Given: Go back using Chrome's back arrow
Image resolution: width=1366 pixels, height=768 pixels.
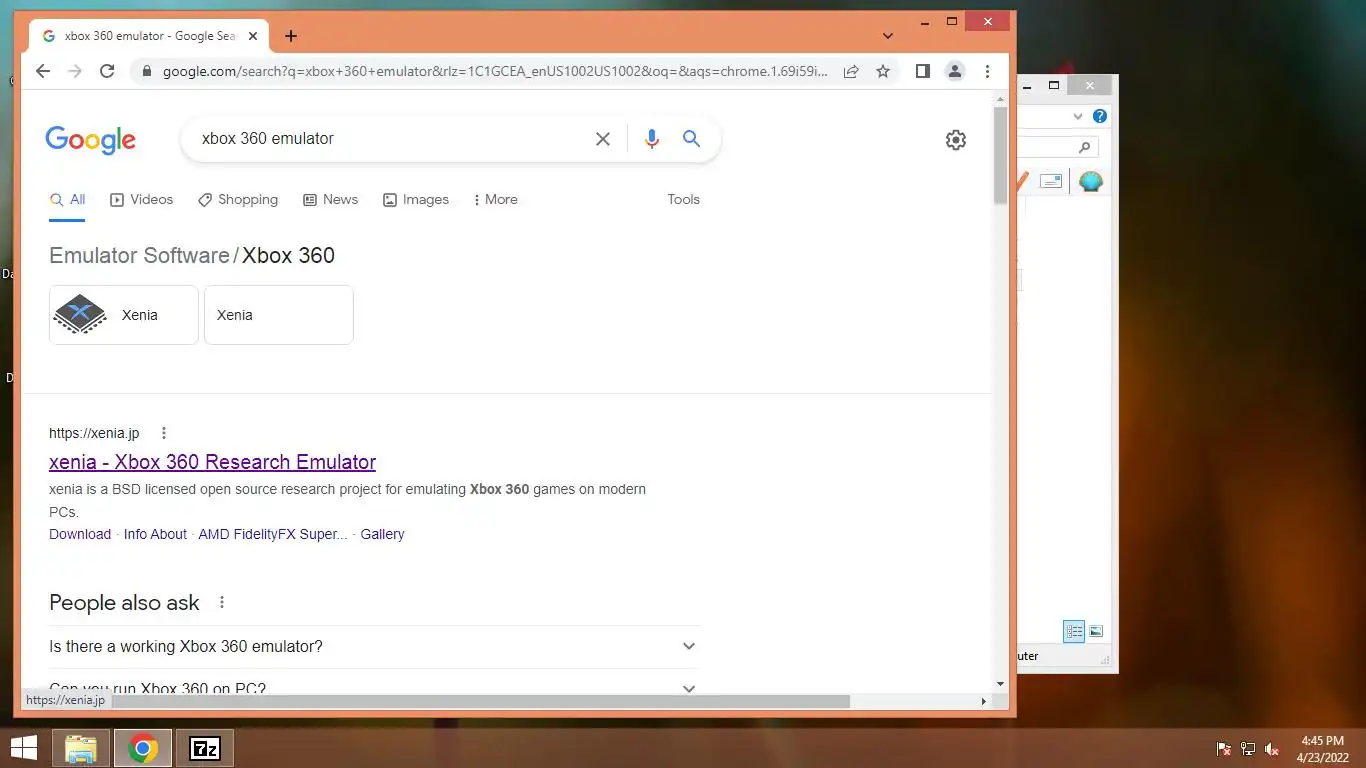Looking at the screenshot, I should 42,71.
